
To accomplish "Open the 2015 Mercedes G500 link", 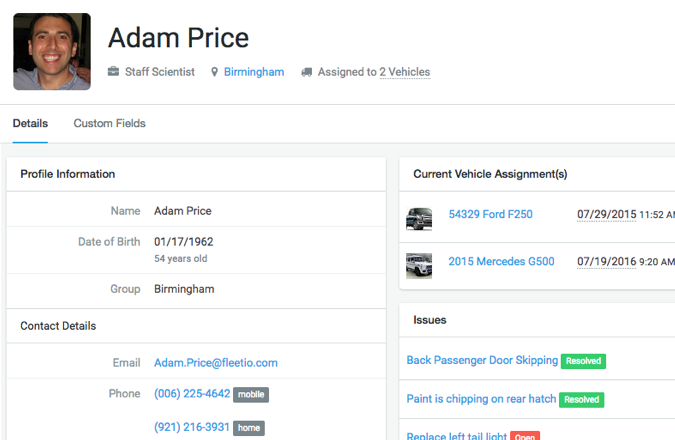I will (501, 262).
